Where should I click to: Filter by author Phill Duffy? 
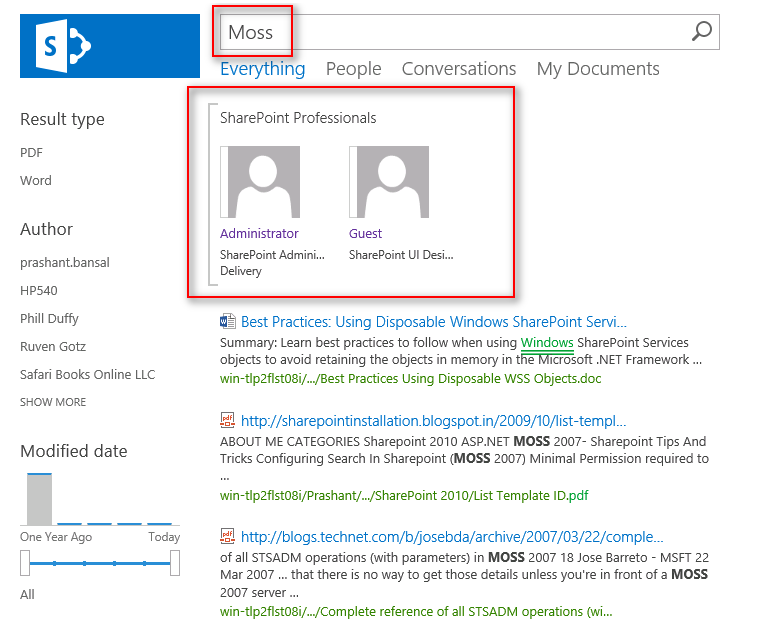pyautogui.click(x=49, y=319)
